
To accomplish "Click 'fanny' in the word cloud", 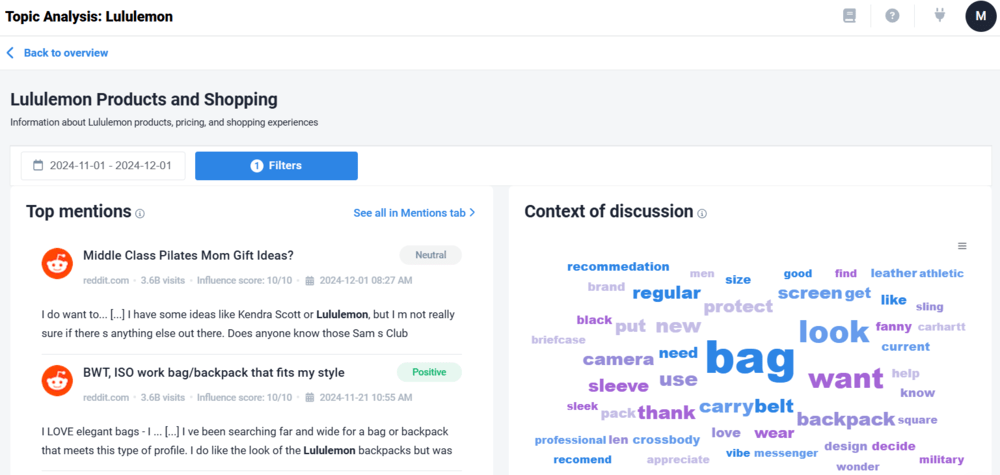I will pyautogui.click(x=893, y=327).
